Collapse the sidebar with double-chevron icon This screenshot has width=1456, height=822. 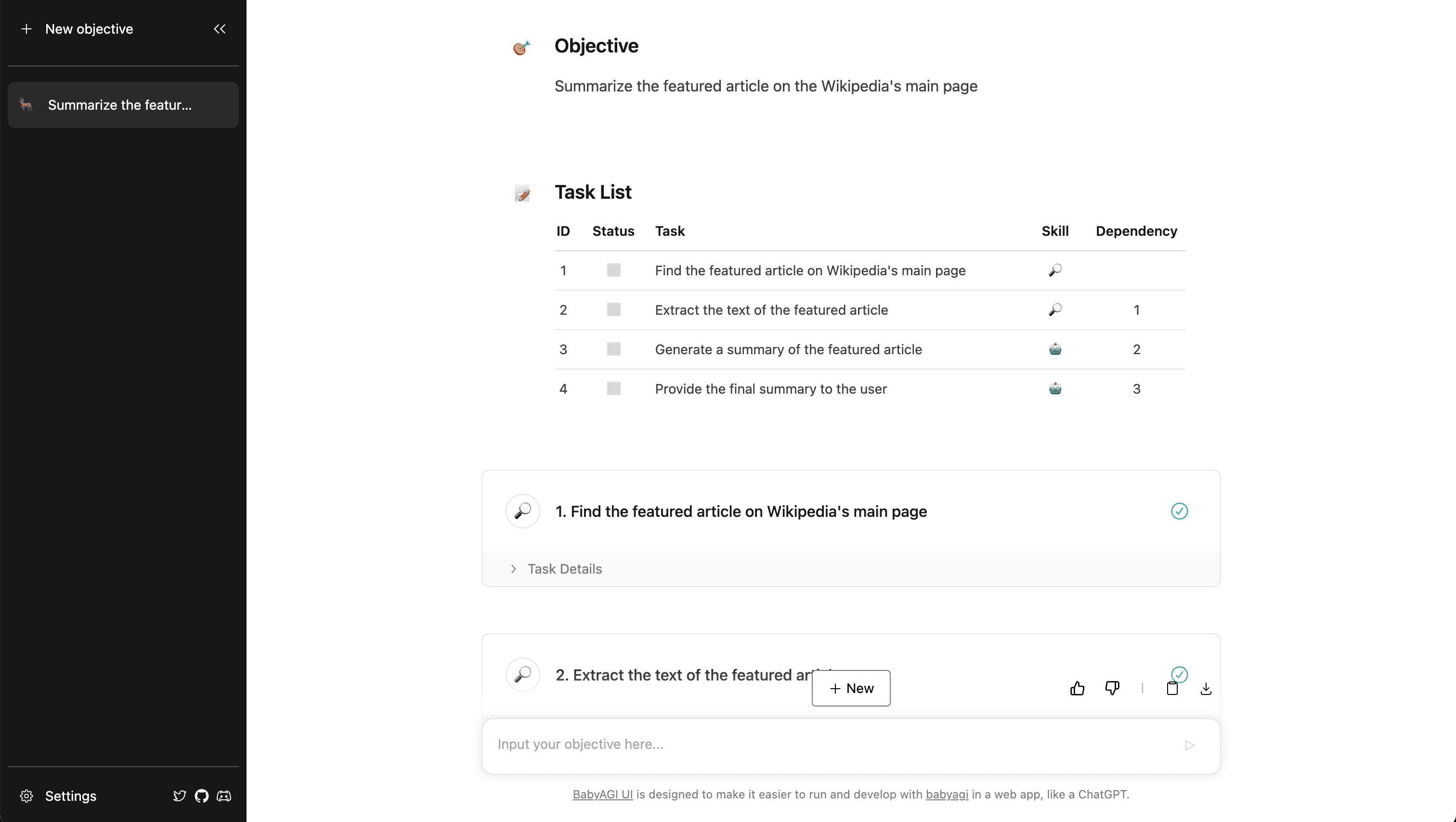tap(219, 29)
